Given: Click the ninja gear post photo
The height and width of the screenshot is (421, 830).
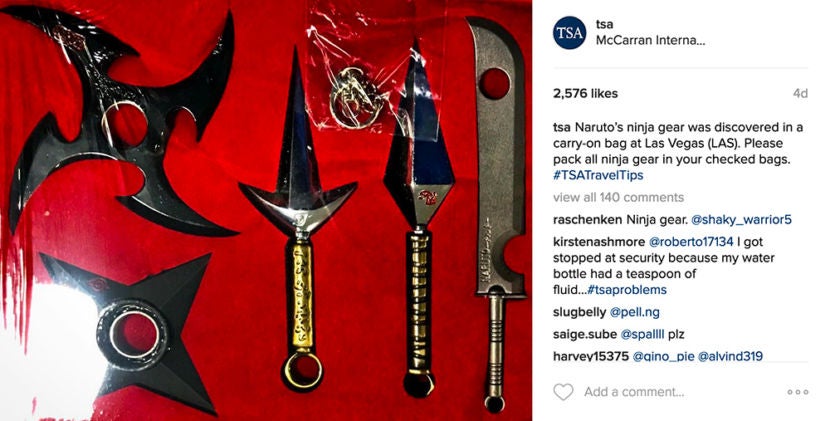Looking at the screenshot, I should [266, 210].
